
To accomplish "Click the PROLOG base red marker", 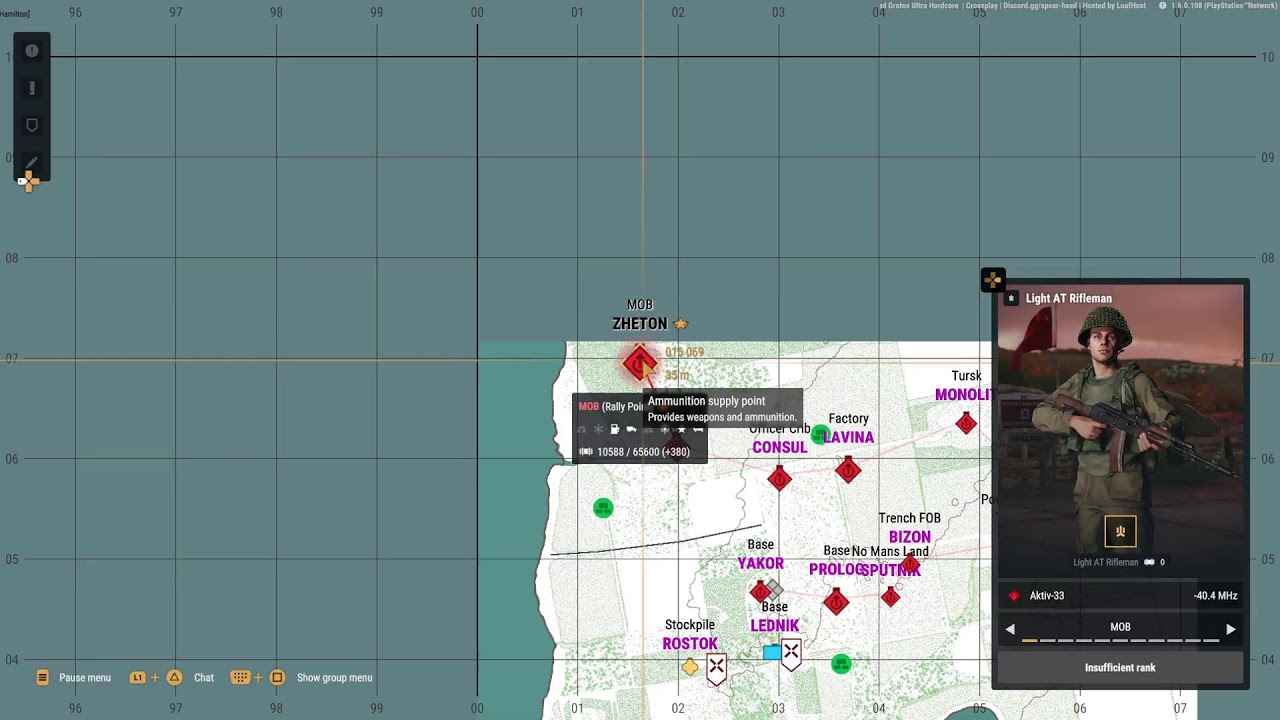I will [x=836, y=601].
